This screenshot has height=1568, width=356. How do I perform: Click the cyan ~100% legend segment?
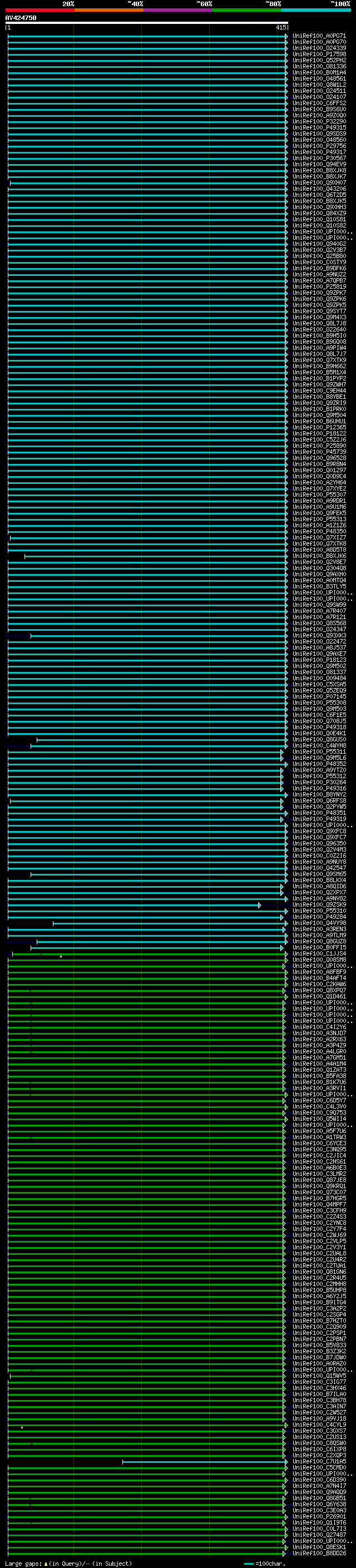pos(316,10)
